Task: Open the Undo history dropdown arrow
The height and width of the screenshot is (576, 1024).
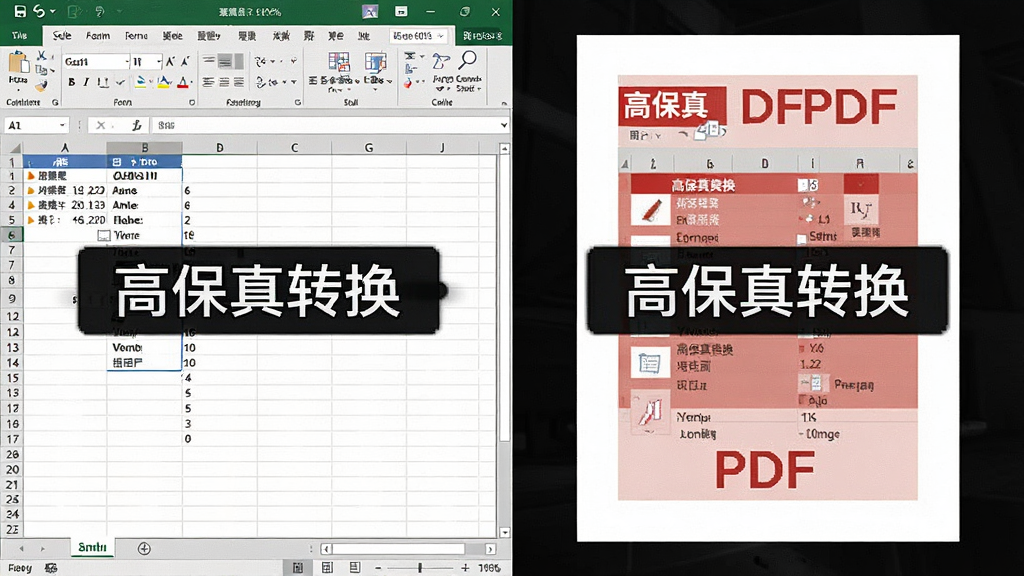Action: (53, 12)
